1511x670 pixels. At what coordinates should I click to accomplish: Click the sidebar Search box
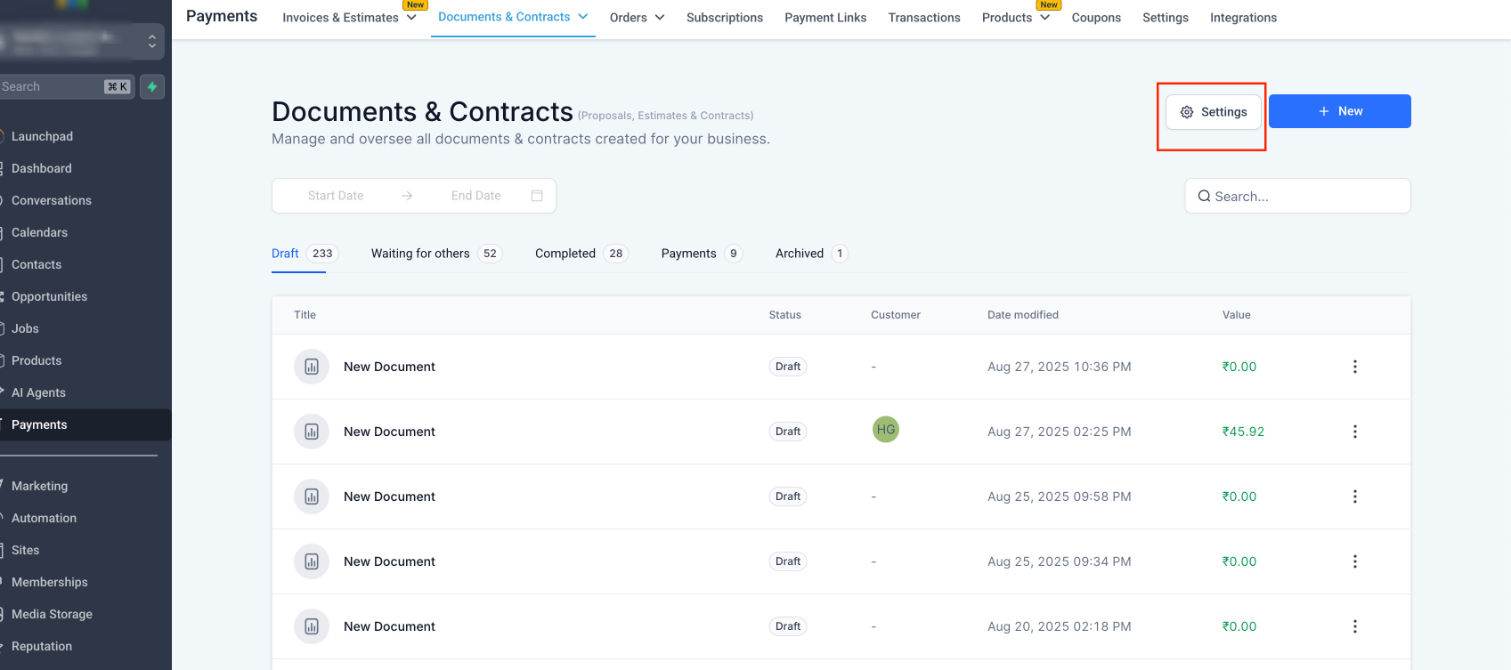[66, 87]
